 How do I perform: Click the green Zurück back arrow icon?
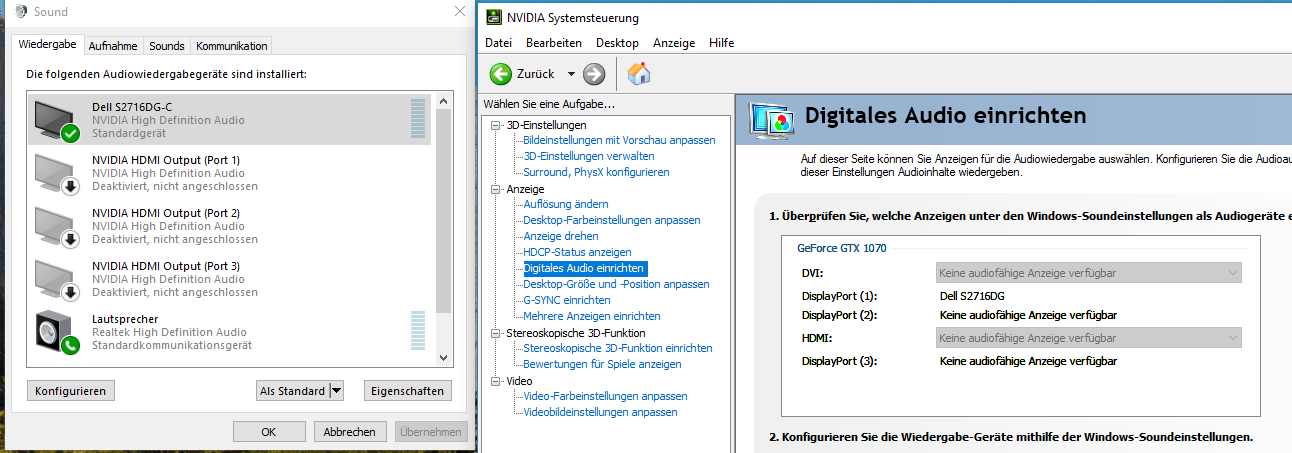pyautogui.click(x=501, y=74)
